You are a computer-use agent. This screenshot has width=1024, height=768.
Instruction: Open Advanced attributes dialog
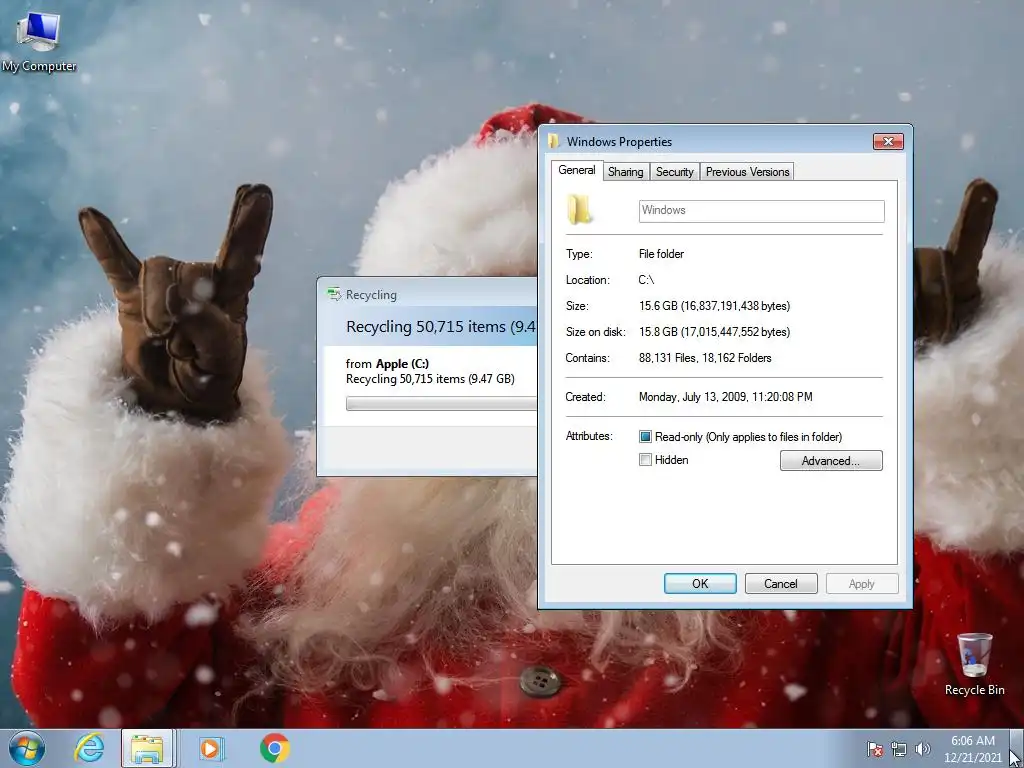coord(831,460)
